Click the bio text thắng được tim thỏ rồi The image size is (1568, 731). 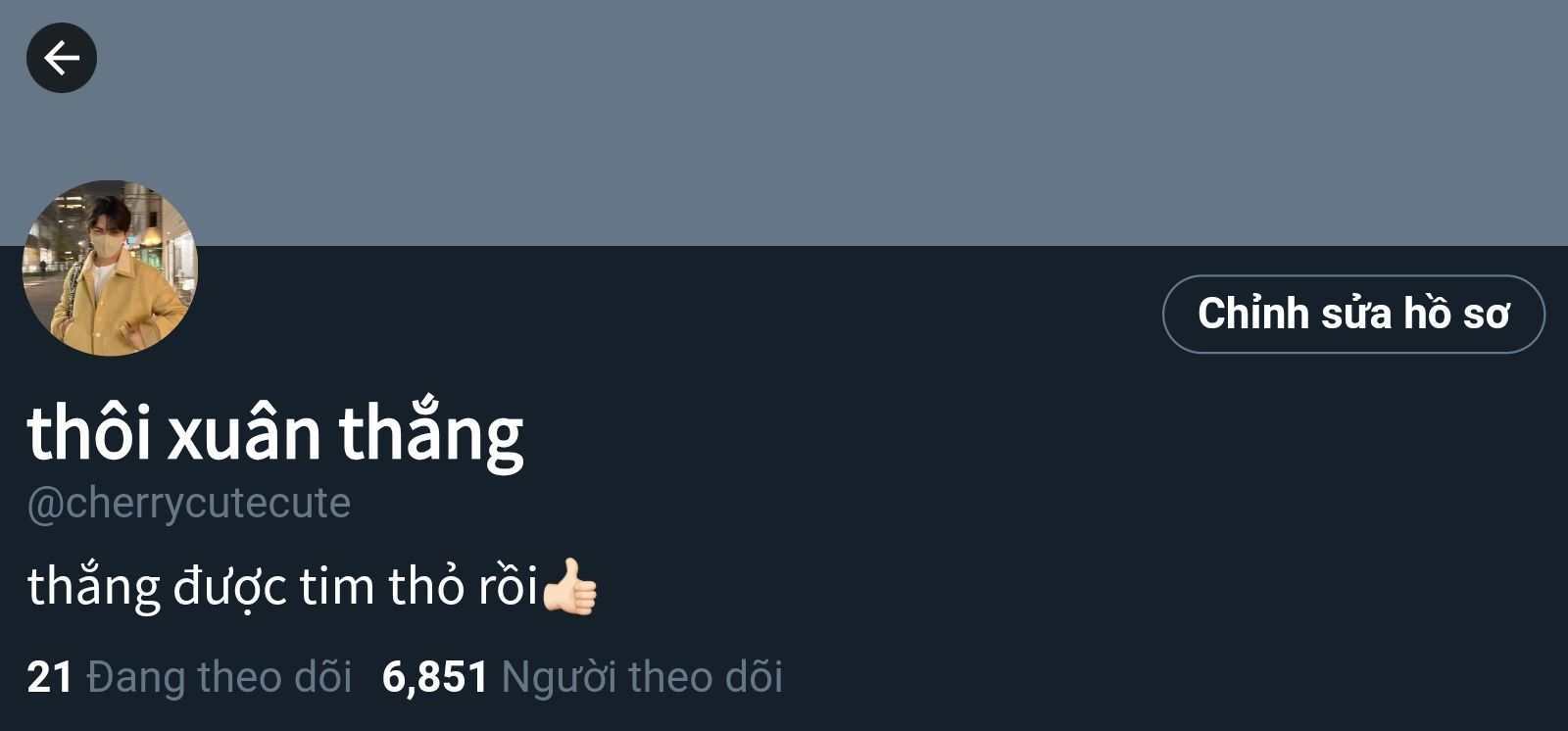[283, 587]
